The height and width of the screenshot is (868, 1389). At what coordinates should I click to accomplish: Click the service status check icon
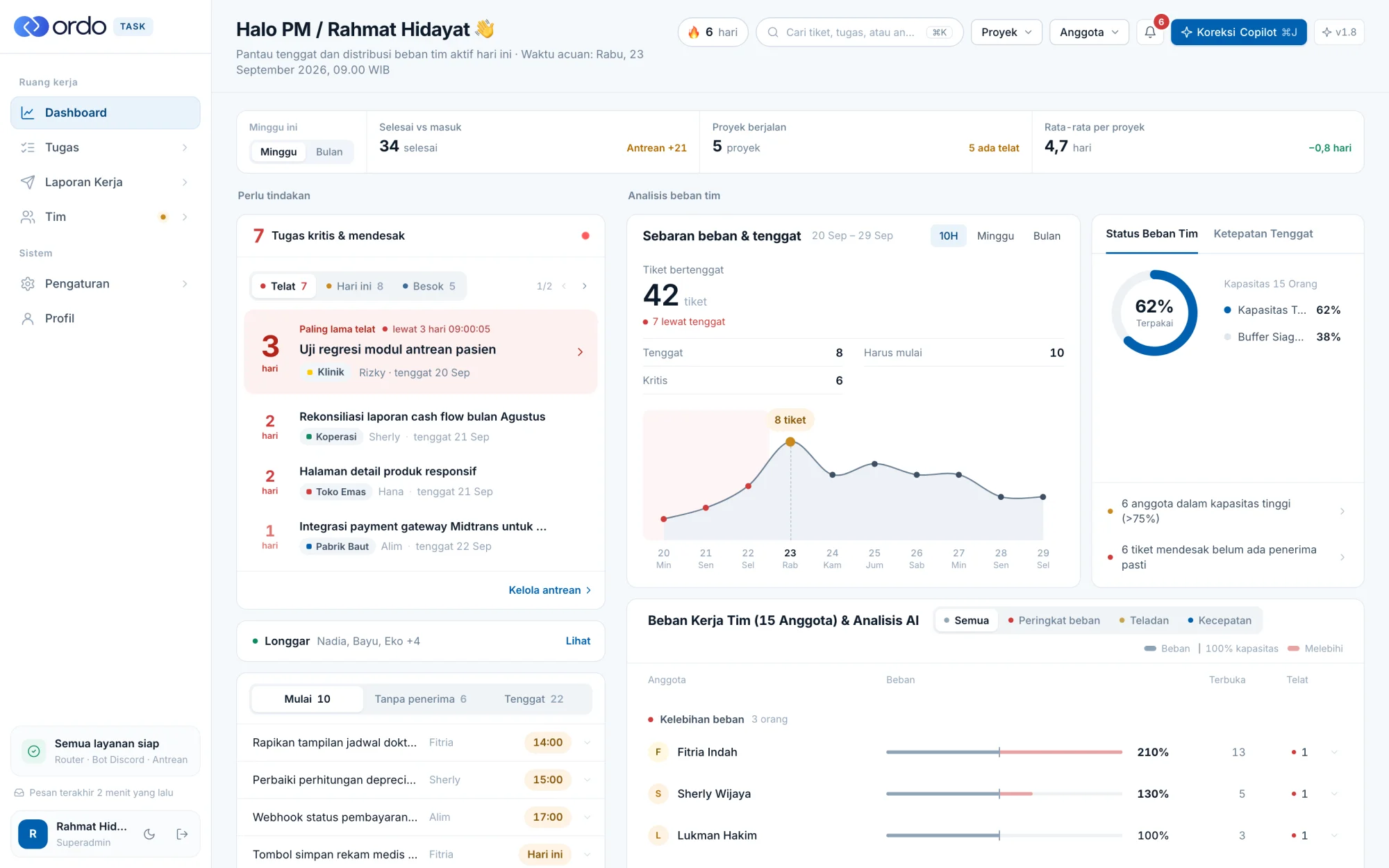click(x=33, y=751)
